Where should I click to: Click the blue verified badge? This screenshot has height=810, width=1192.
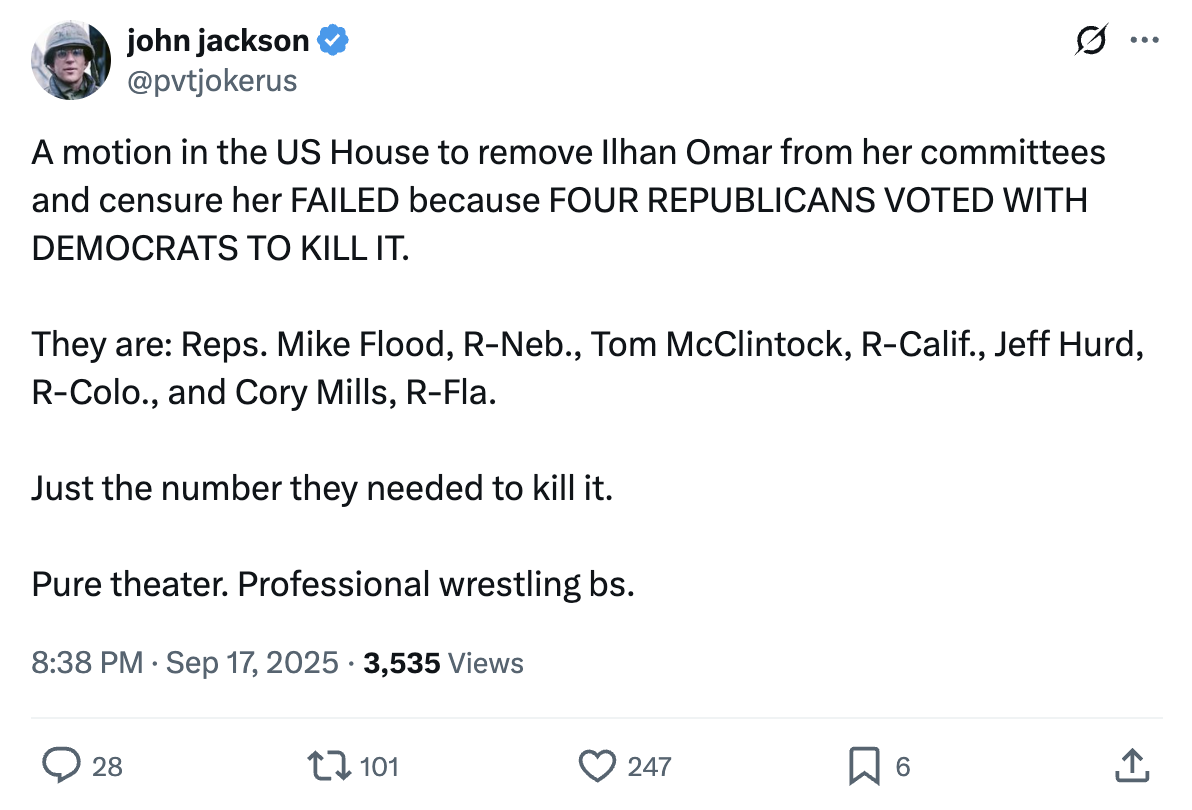[333, 41]
